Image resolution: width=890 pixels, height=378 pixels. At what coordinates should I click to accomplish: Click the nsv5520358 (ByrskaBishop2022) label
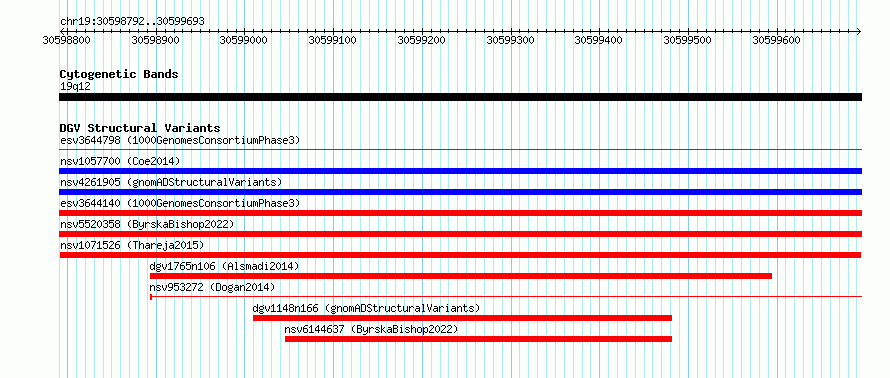tap(147, 224)
